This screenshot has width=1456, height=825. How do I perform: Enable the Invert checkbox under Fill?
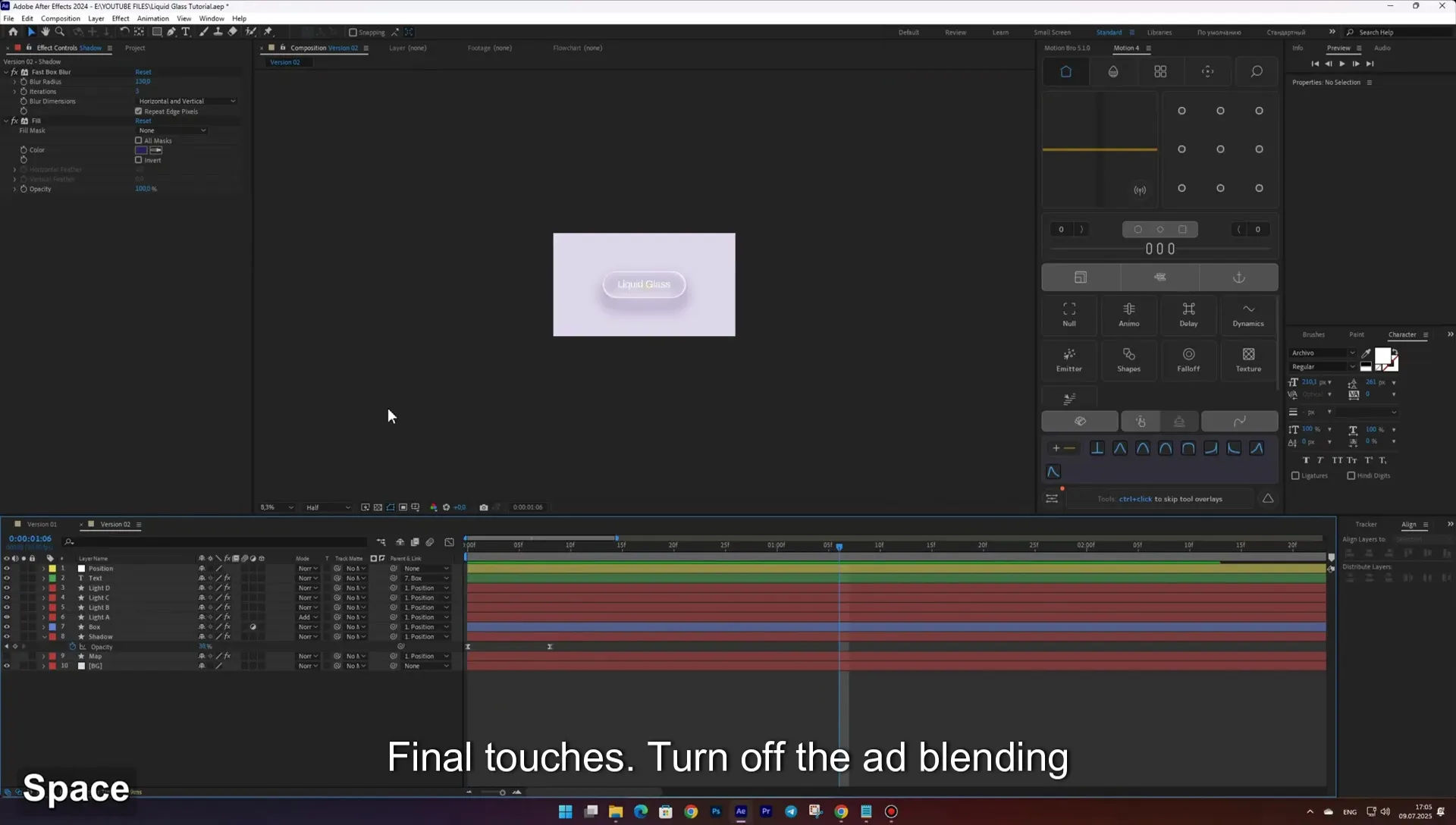point(139,160)
